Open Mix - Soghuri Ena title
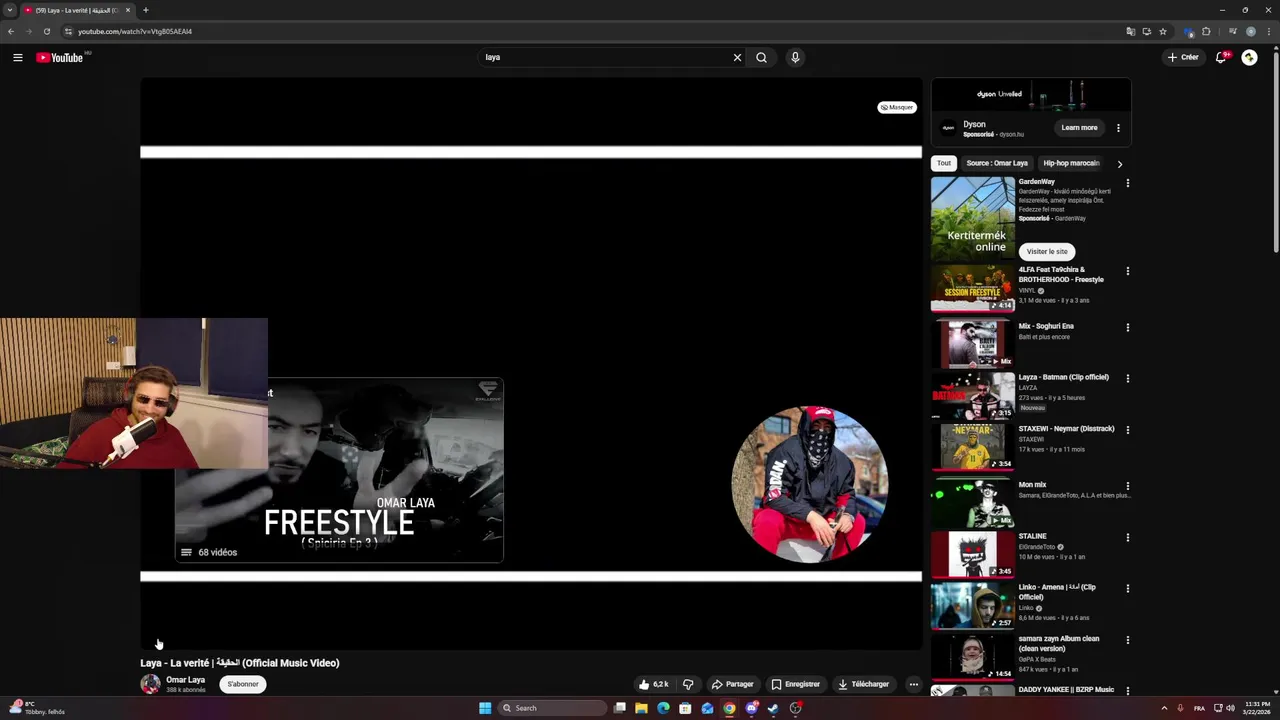 point(1046,326)
